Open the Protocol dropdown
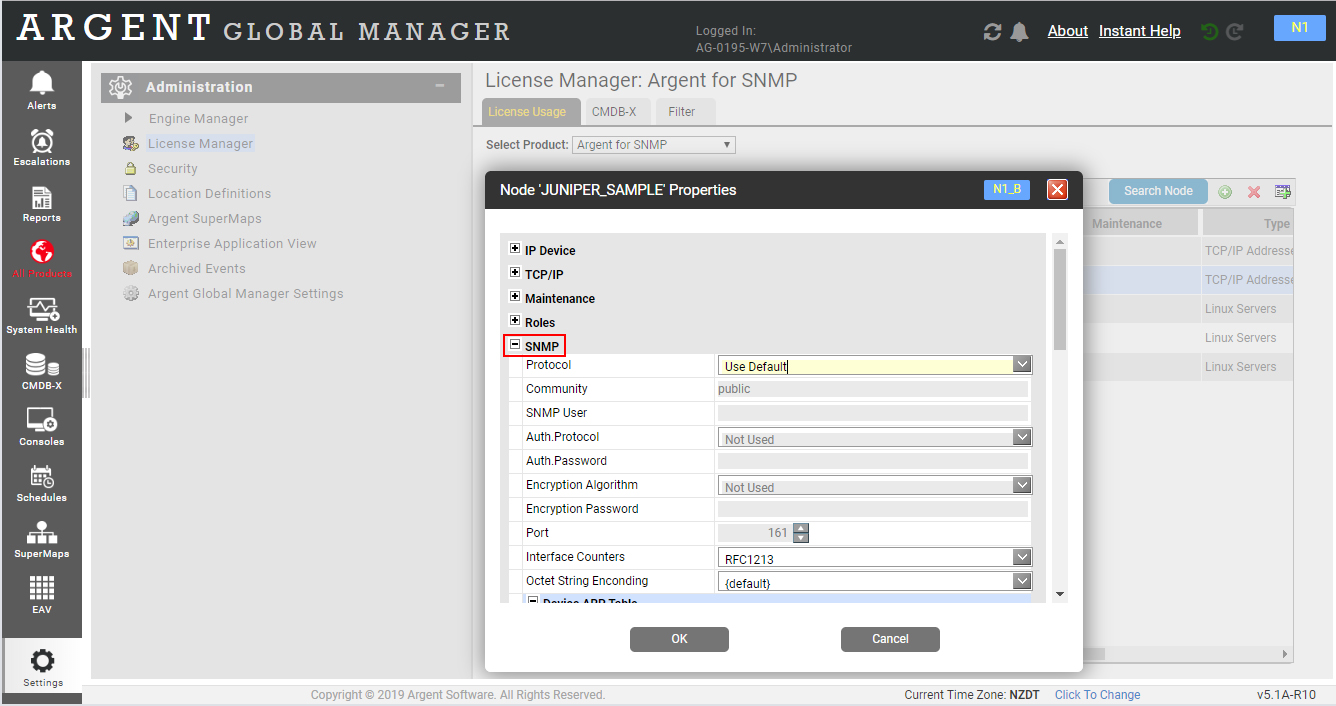 (x=1021, y=365)
